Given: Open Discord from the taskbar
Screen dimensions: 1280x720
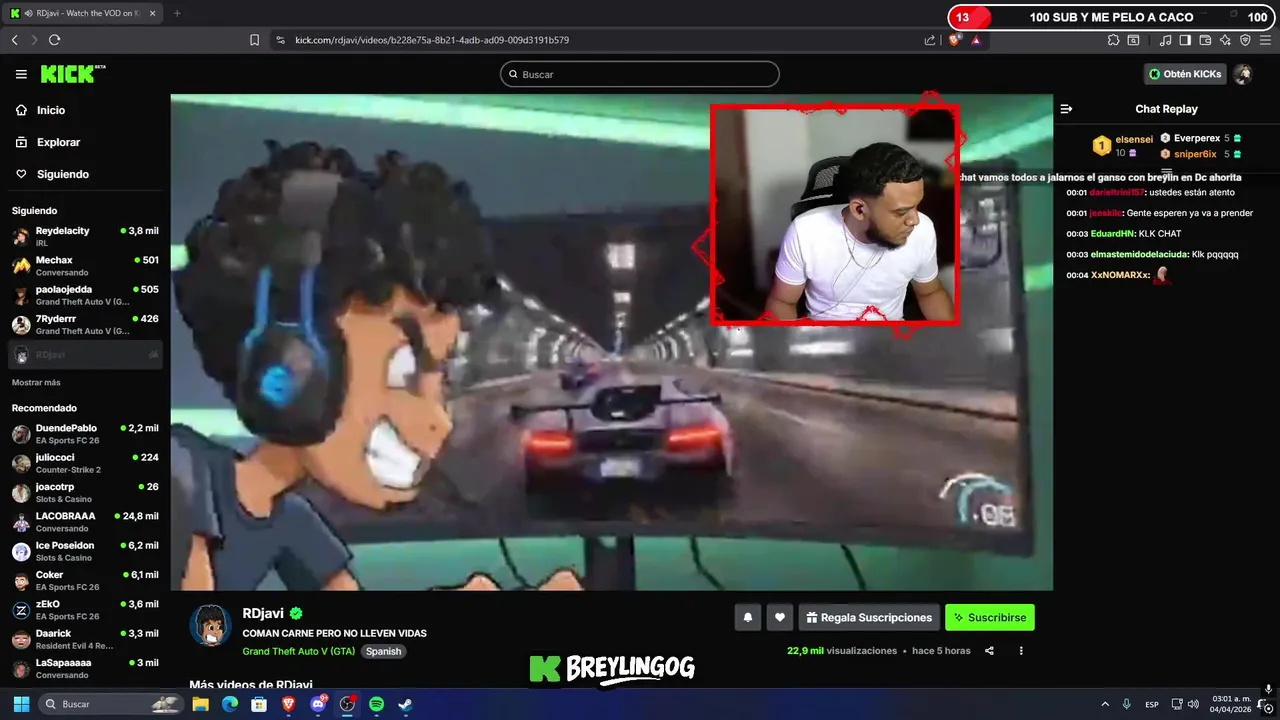Looking at the screenshot, I should (317, 704).
